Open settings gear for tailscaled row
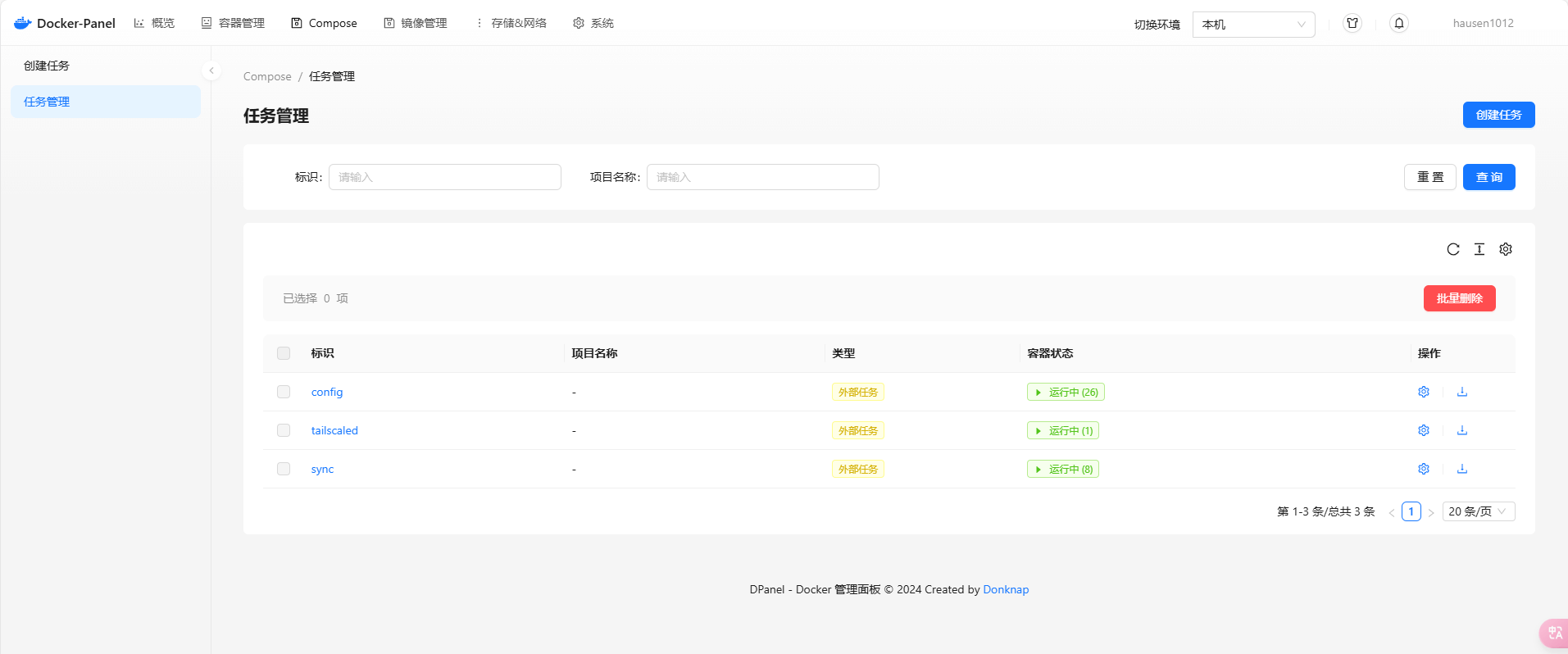This screenshot has height=654, width=1568. [x=1424, y=430]
